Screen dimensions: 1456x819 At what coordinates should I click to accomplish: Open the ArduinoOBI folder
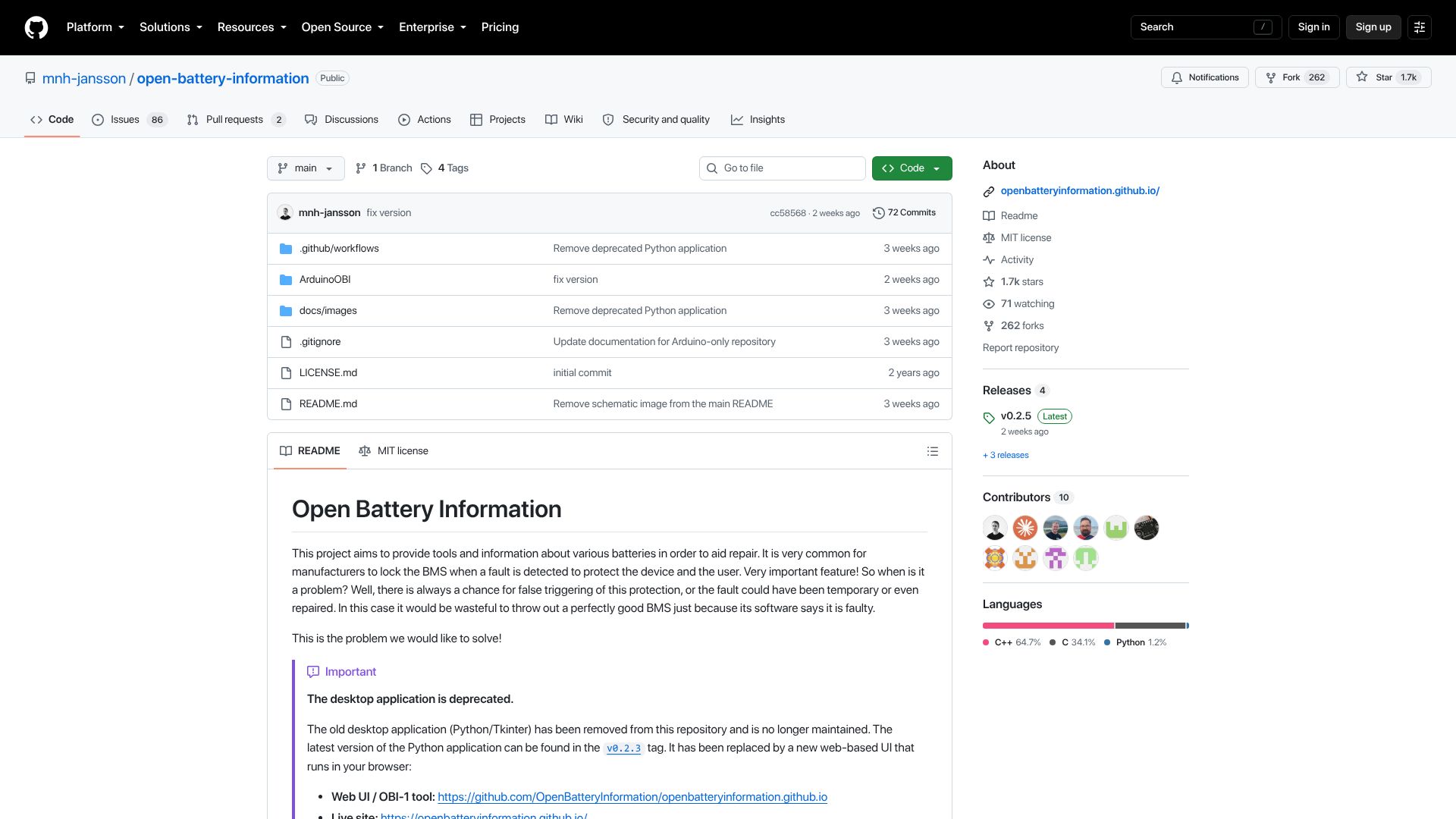[325, 280]
